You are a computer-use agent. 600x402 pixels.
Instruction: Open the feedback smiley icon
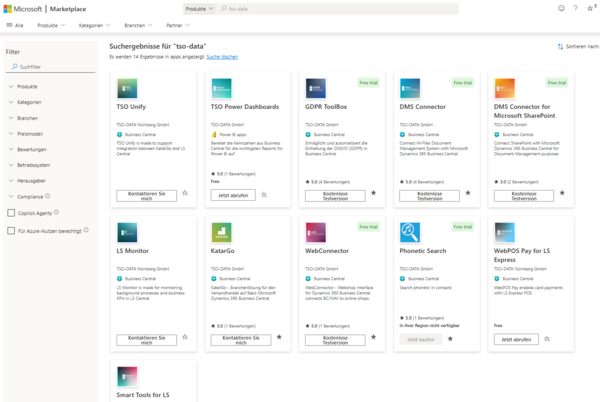coord(561,8)
